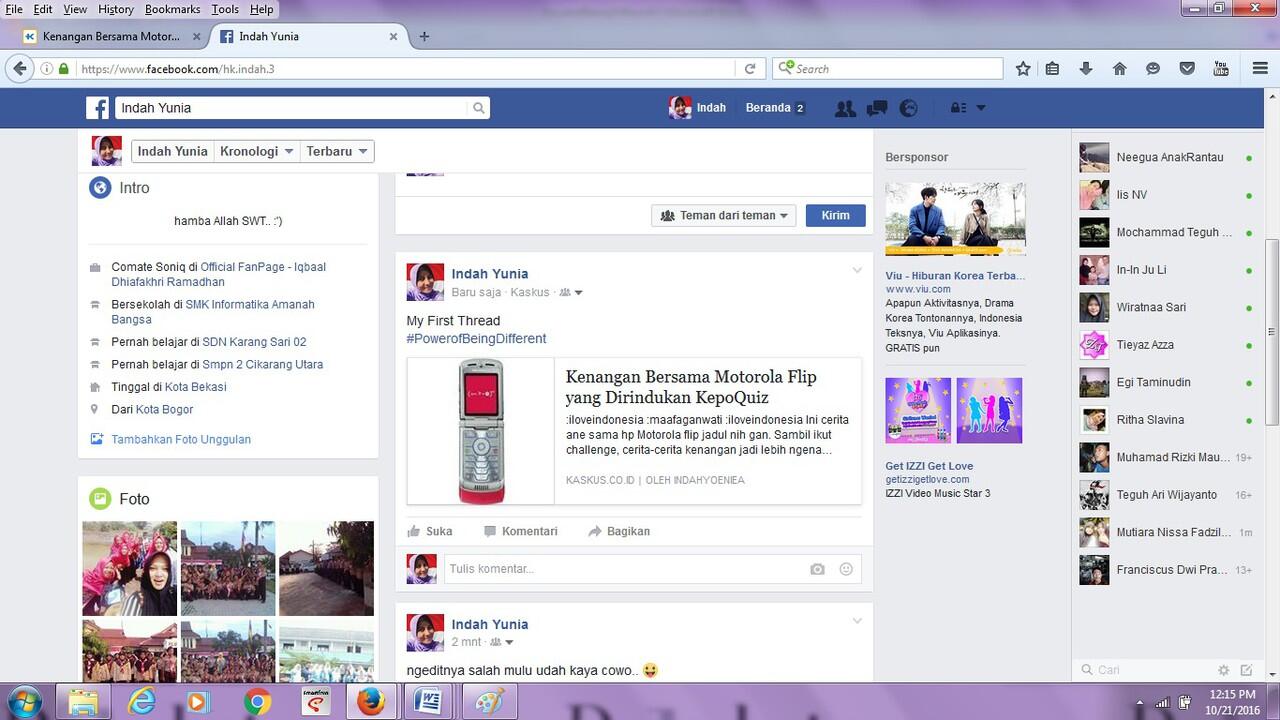Click the Facebook search magnifier button
1280x720 pixels.
[x=479, y=108]
